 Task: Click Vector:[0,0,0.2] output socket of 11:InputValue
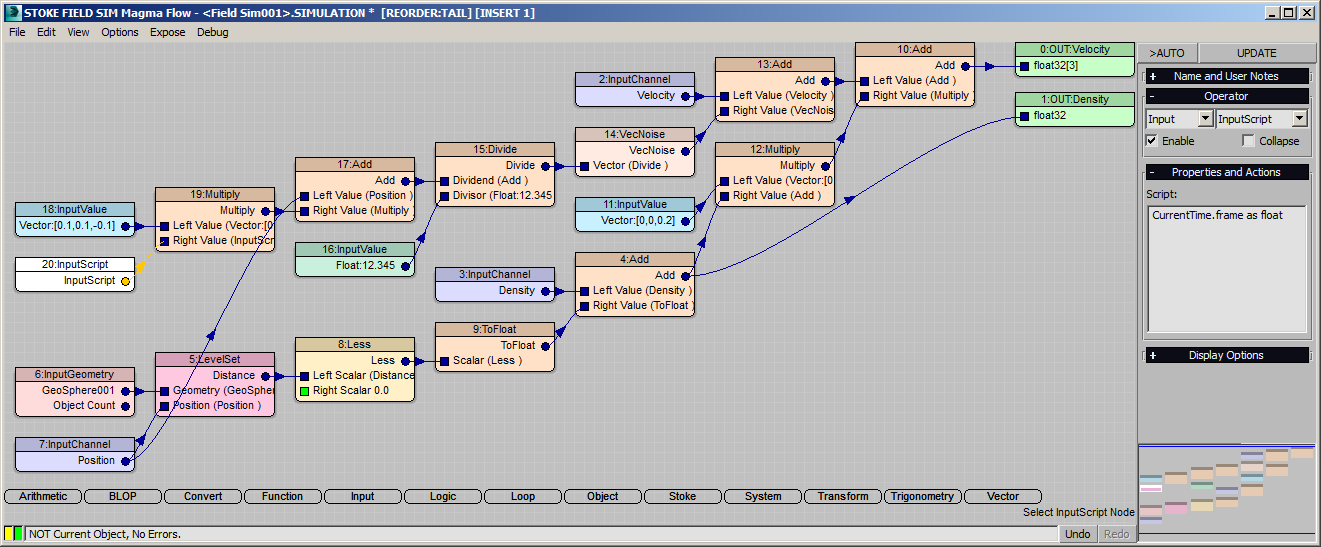685,221
